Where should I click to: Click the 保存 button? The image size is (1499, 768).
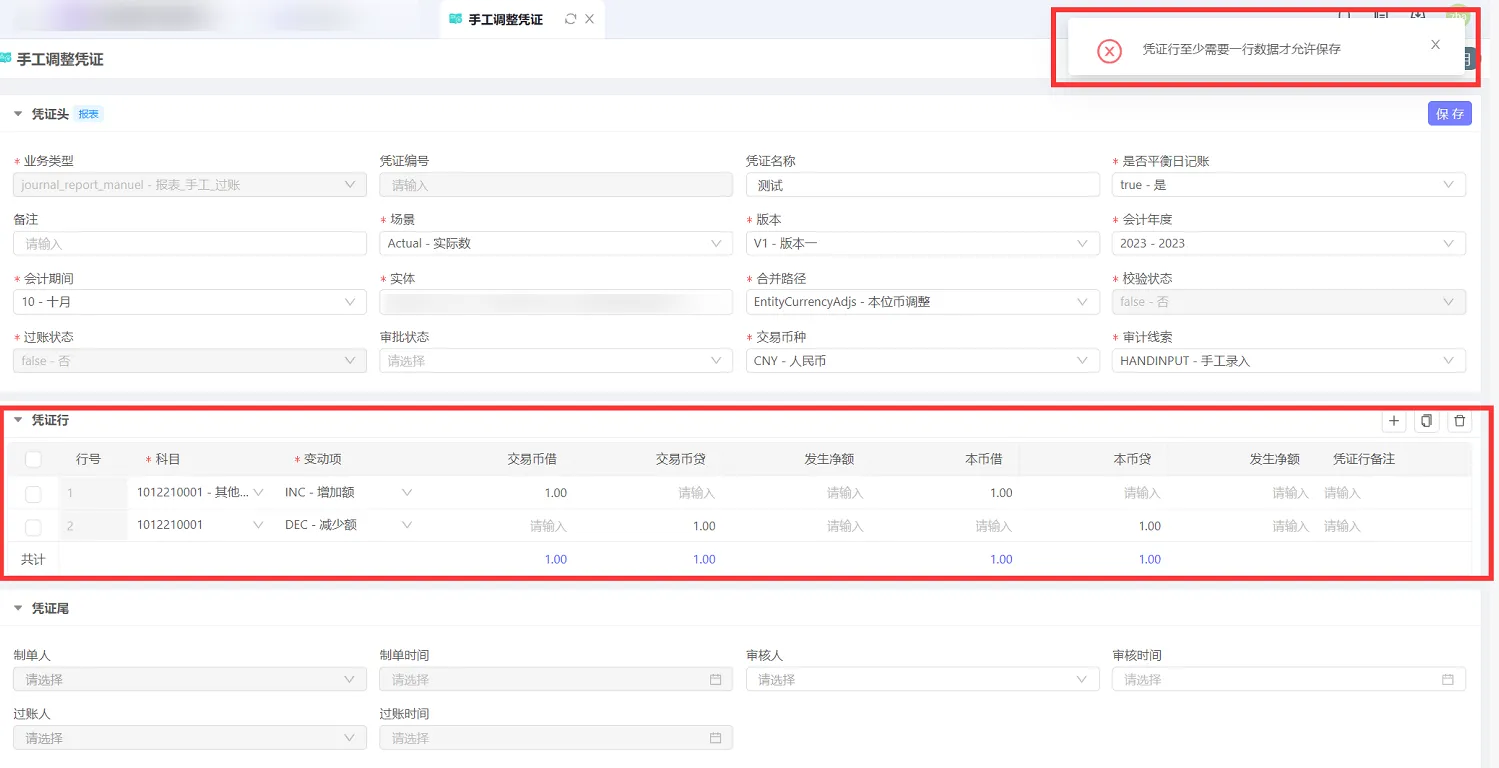[x=1449, y=114]
